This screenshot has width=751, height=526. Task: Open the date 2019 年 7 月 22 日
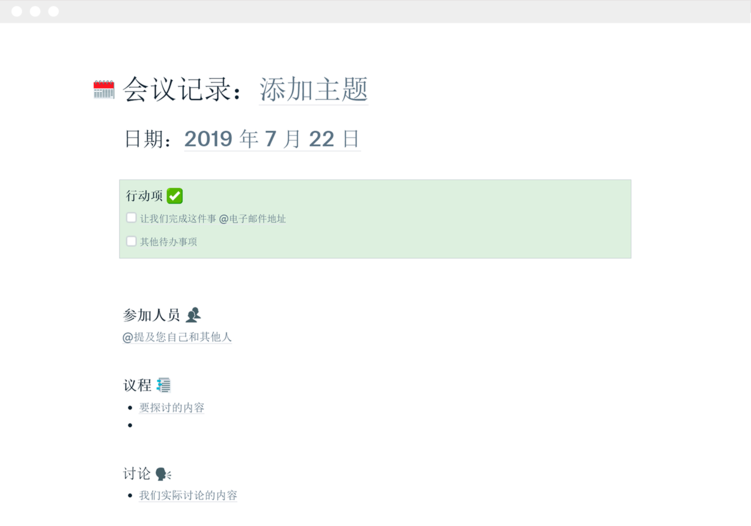[272, 139]
